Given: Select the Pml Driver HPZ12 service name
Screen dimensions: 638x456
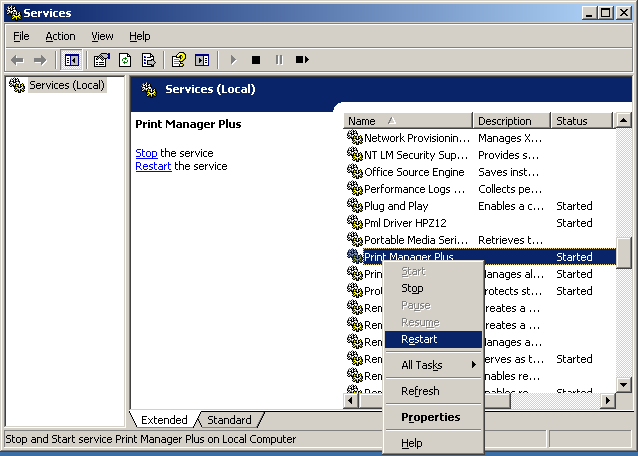Looking at the screenshot, I should click(405, 223).
